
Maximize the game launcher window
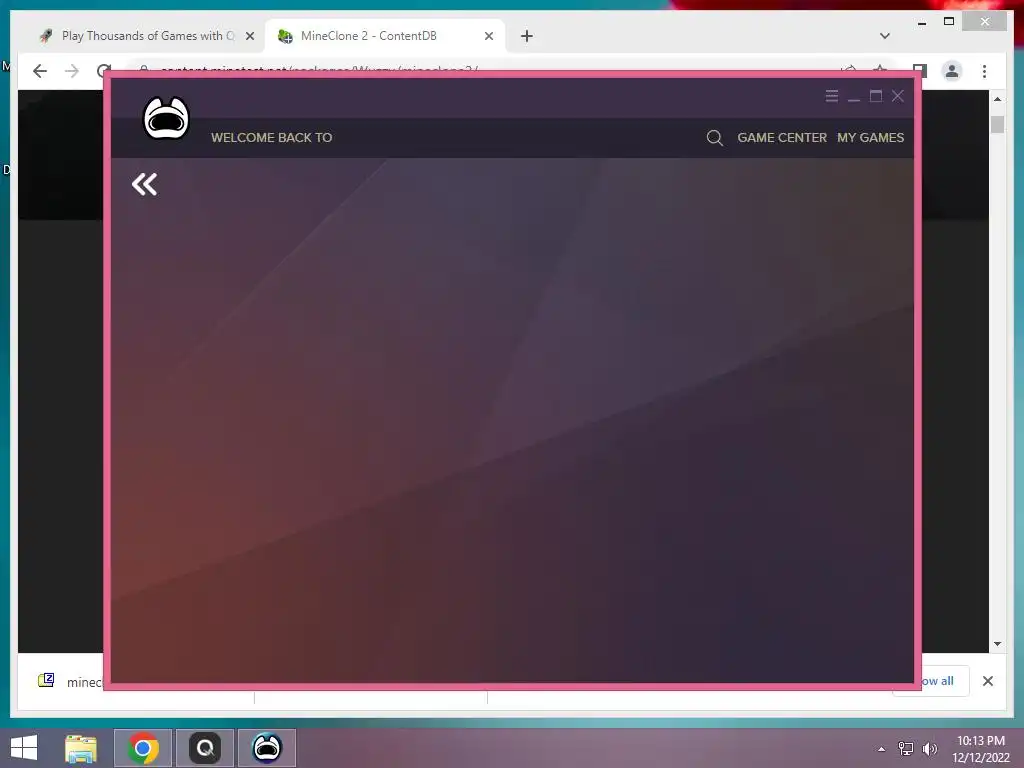coord(876,97)
